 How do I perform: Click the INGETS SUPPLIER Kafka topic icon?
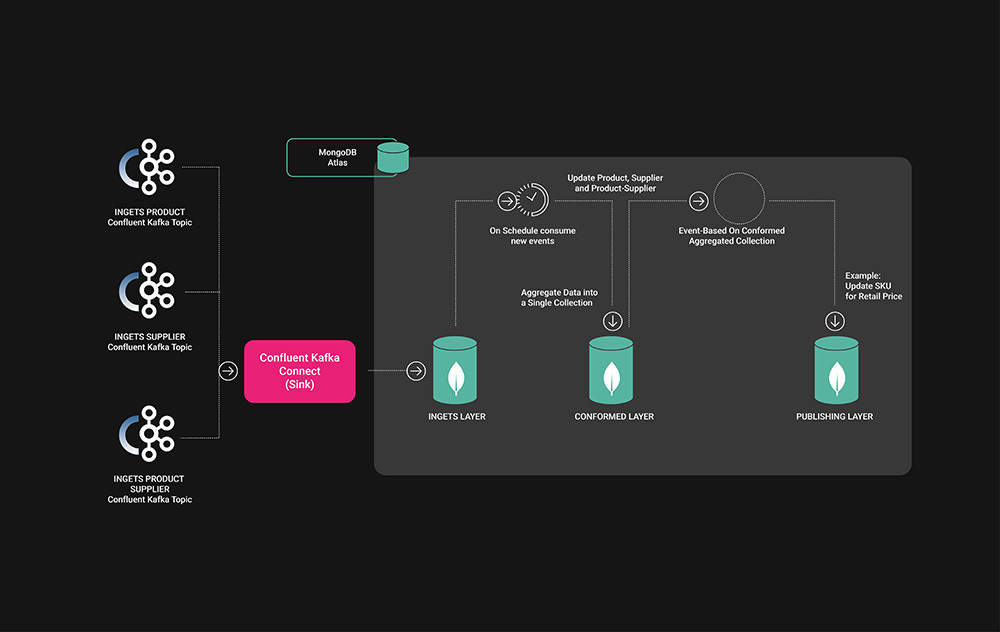[147, 290]
